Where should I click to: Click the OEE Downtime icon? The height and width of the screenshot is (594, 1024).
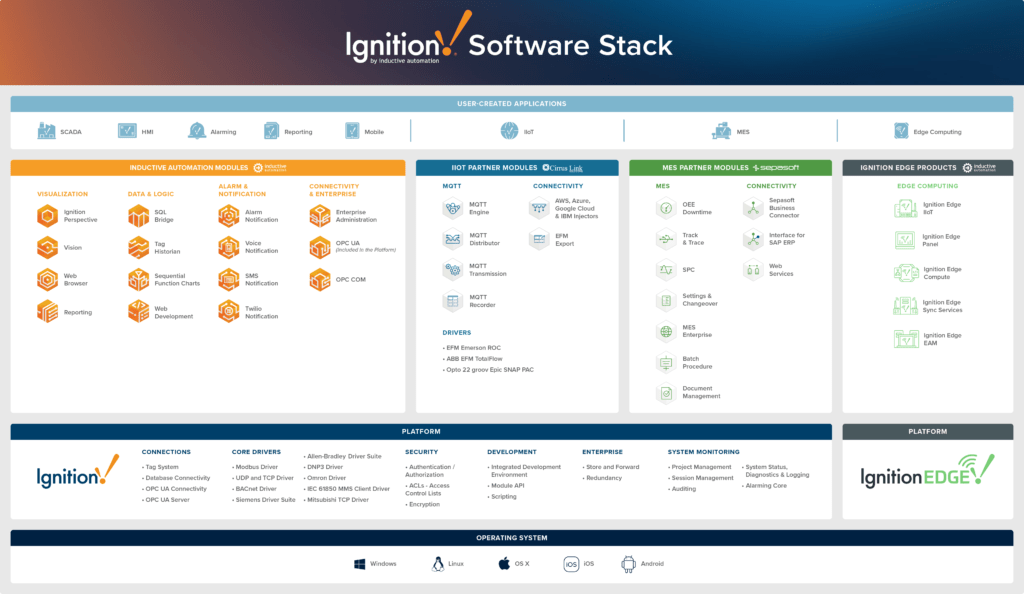pos(666,208)
